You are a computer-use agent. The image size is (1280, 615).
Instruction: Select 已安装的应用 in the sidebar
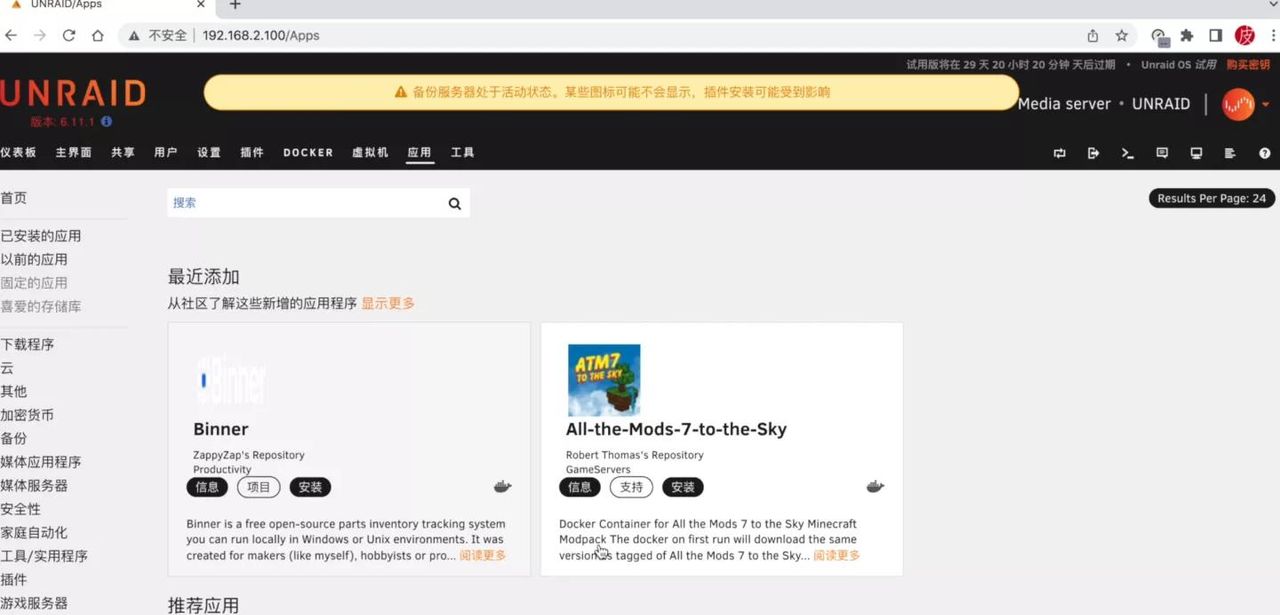(x=41, y=236)
